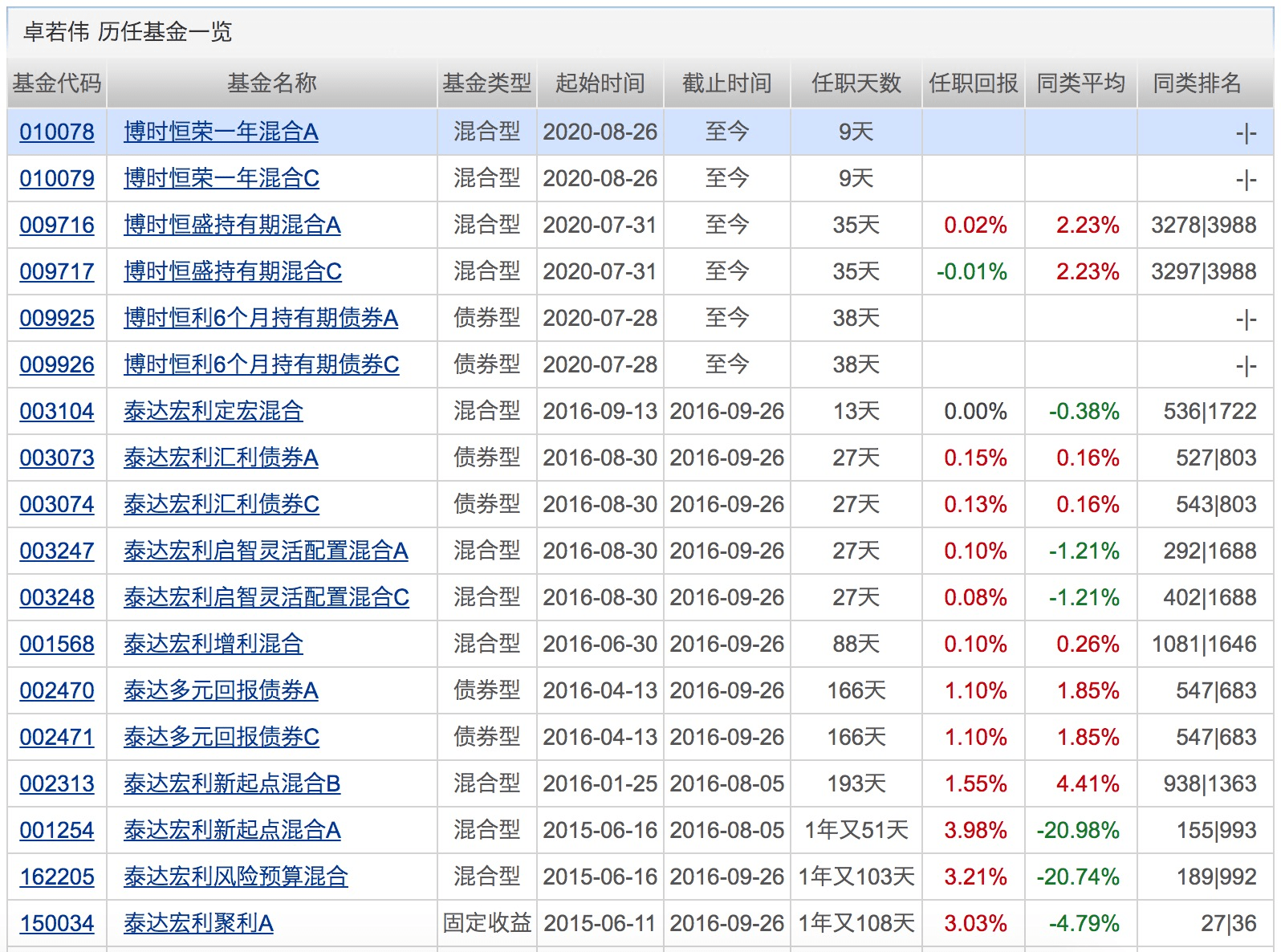Open fund 泰达多元回报债券A
1281x952 pixels.
click(x=221, y=690)
